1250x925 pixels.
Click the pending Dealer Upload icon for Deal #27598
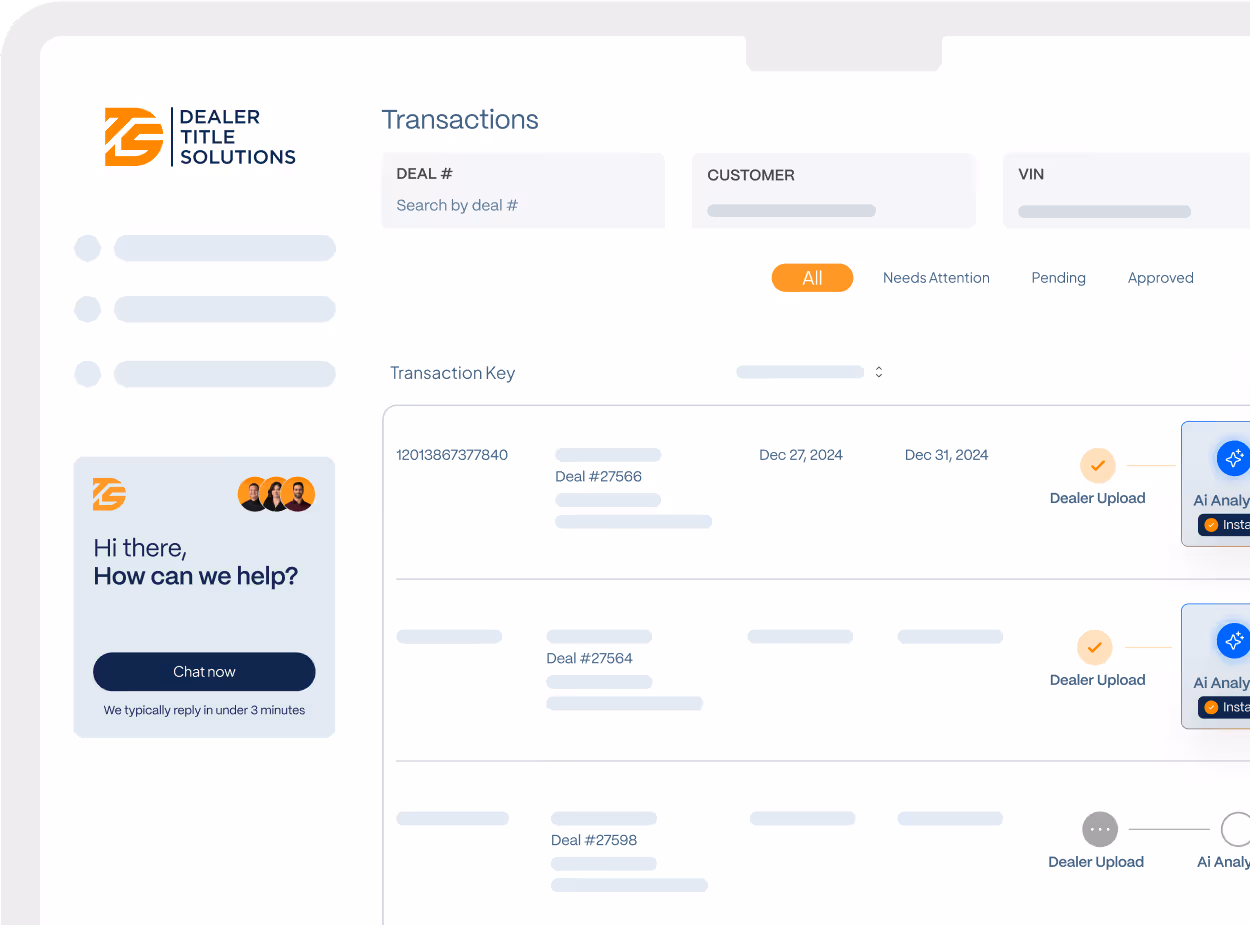(x=1100, y=829)
